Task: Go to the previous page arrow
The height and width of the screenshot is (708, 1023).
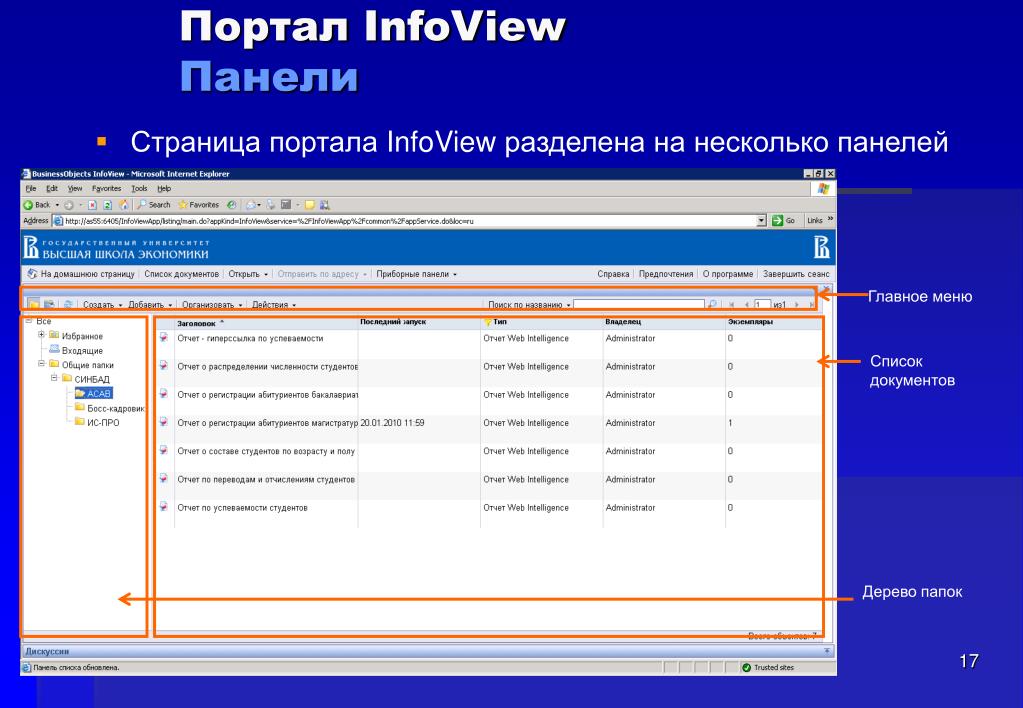Action: click(746, 305)
